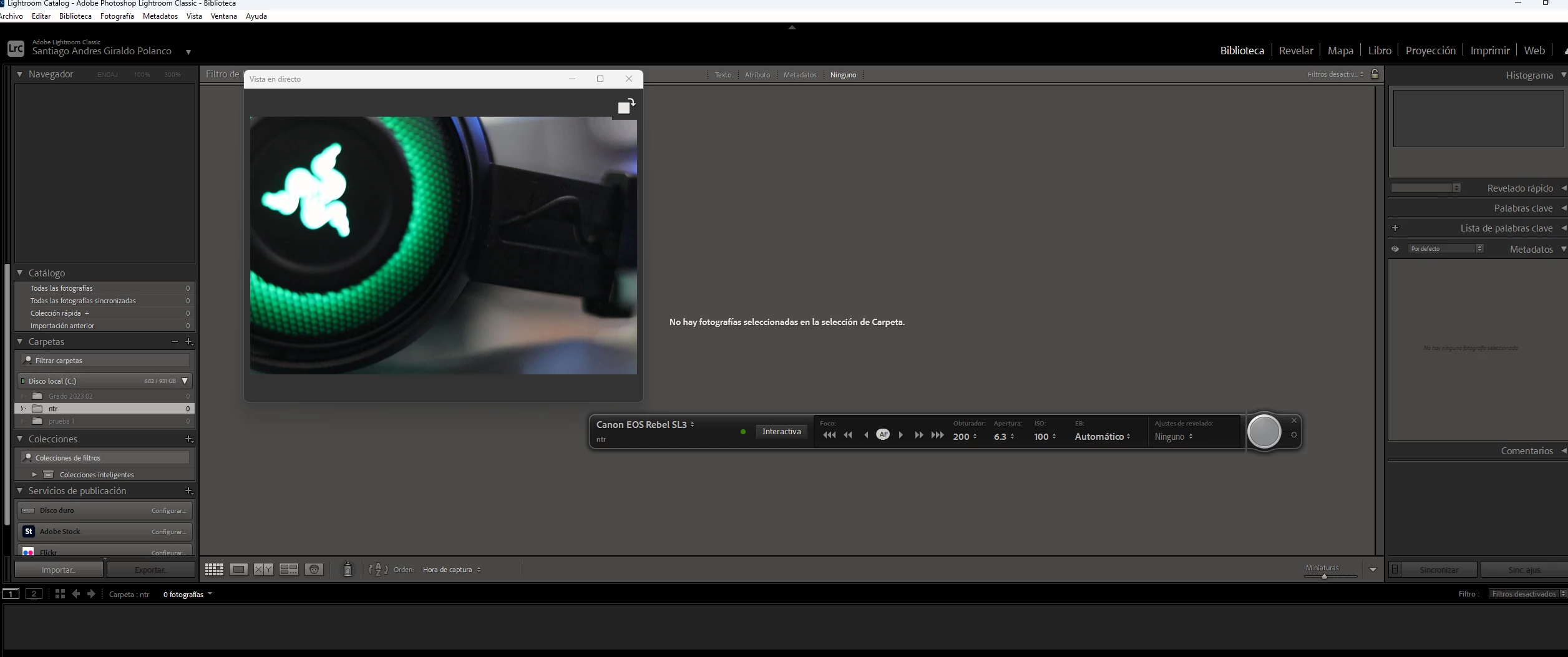Viewport: 1568px width, 657px height.
Task: Rotate the live view image
Action: pyautogui.click(x=626, y=106)
